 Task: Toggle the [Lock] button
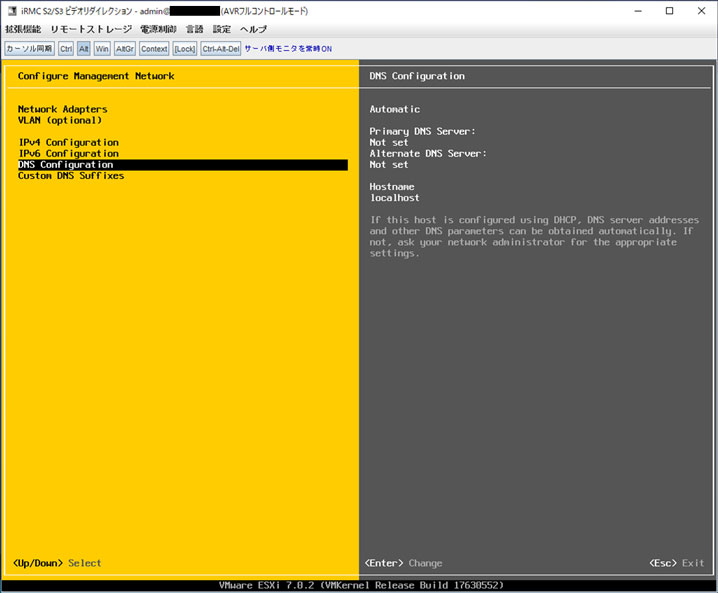click(x=185, y=49)
